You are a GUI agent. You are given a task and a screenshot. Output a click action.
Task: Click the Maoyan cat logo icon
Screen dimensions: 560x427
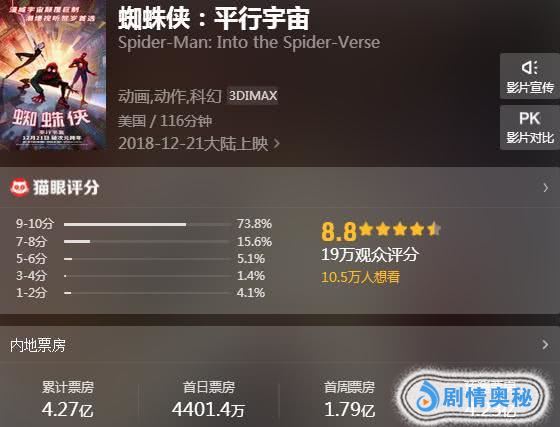[19, 187]
